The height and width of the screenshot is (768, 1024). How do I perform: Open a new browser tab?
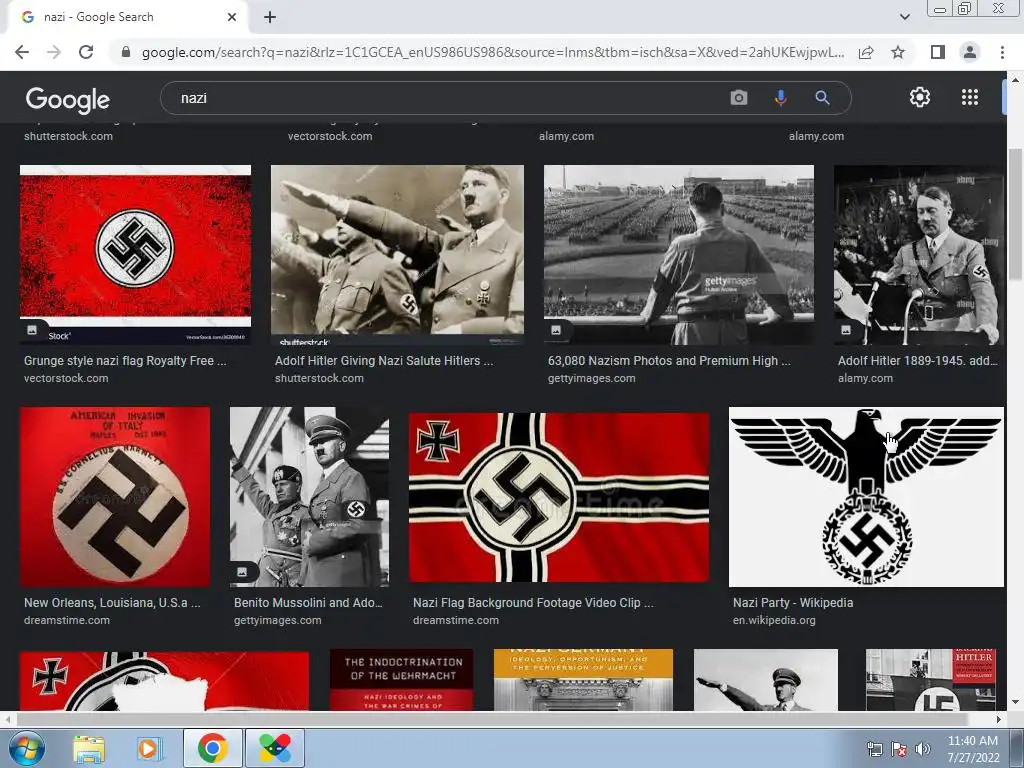click(270, 17)
